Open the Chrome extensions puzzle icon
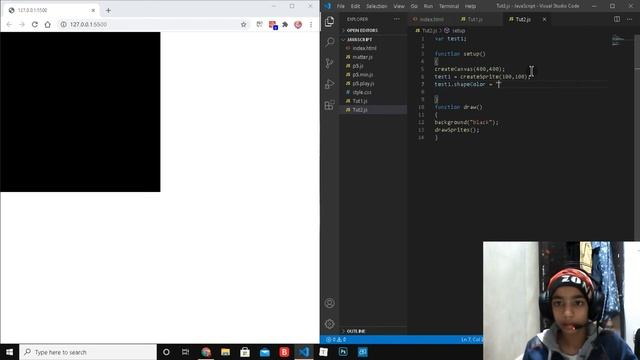The image size is (640, 360). (x=285, y=24)
